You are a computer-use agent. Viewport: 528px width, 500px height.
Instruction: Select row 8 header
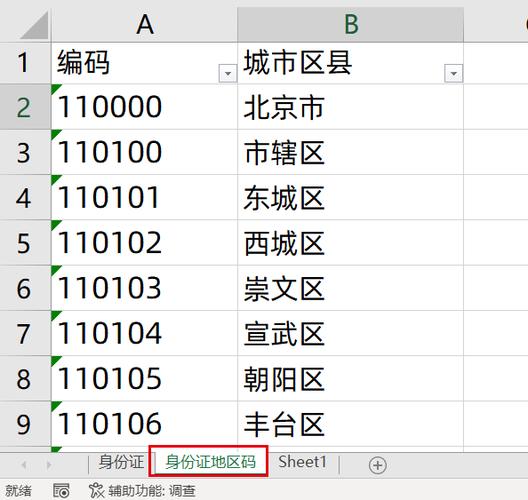pyautogui.click(x=25, y=378)
